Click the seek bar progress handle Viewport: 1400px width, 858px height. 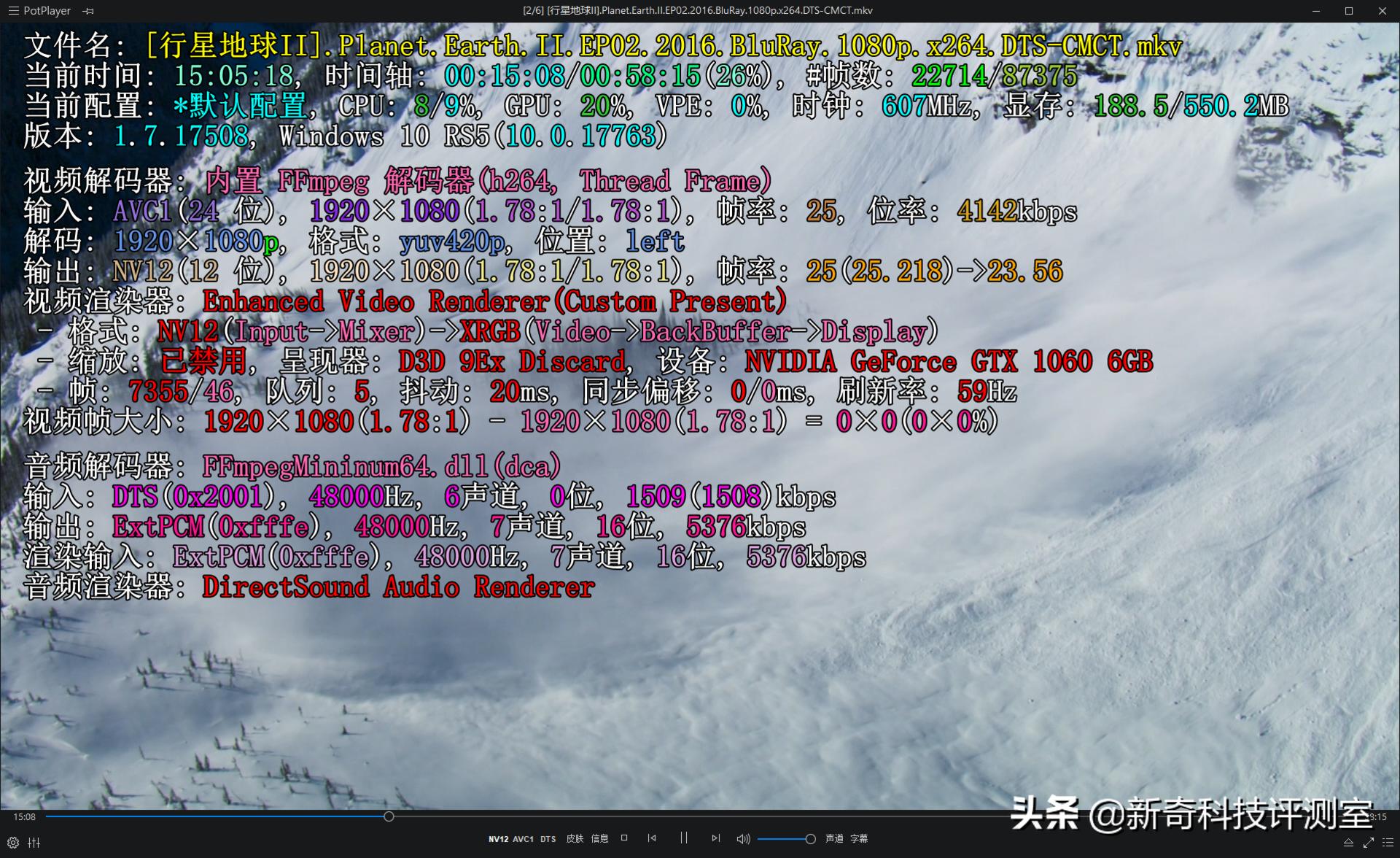[388, 816]
